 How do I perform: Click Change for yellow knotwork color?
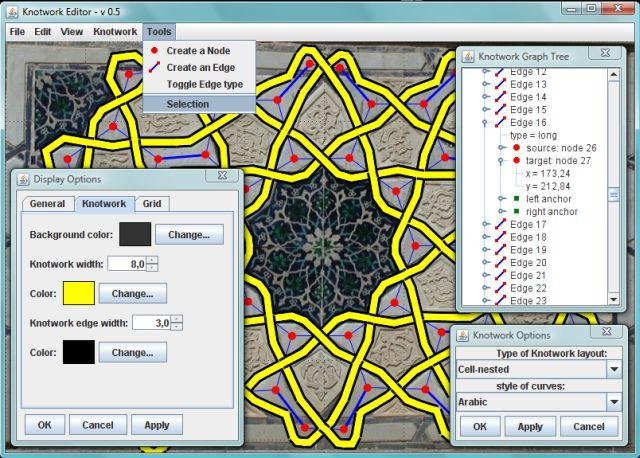point(133,293)
